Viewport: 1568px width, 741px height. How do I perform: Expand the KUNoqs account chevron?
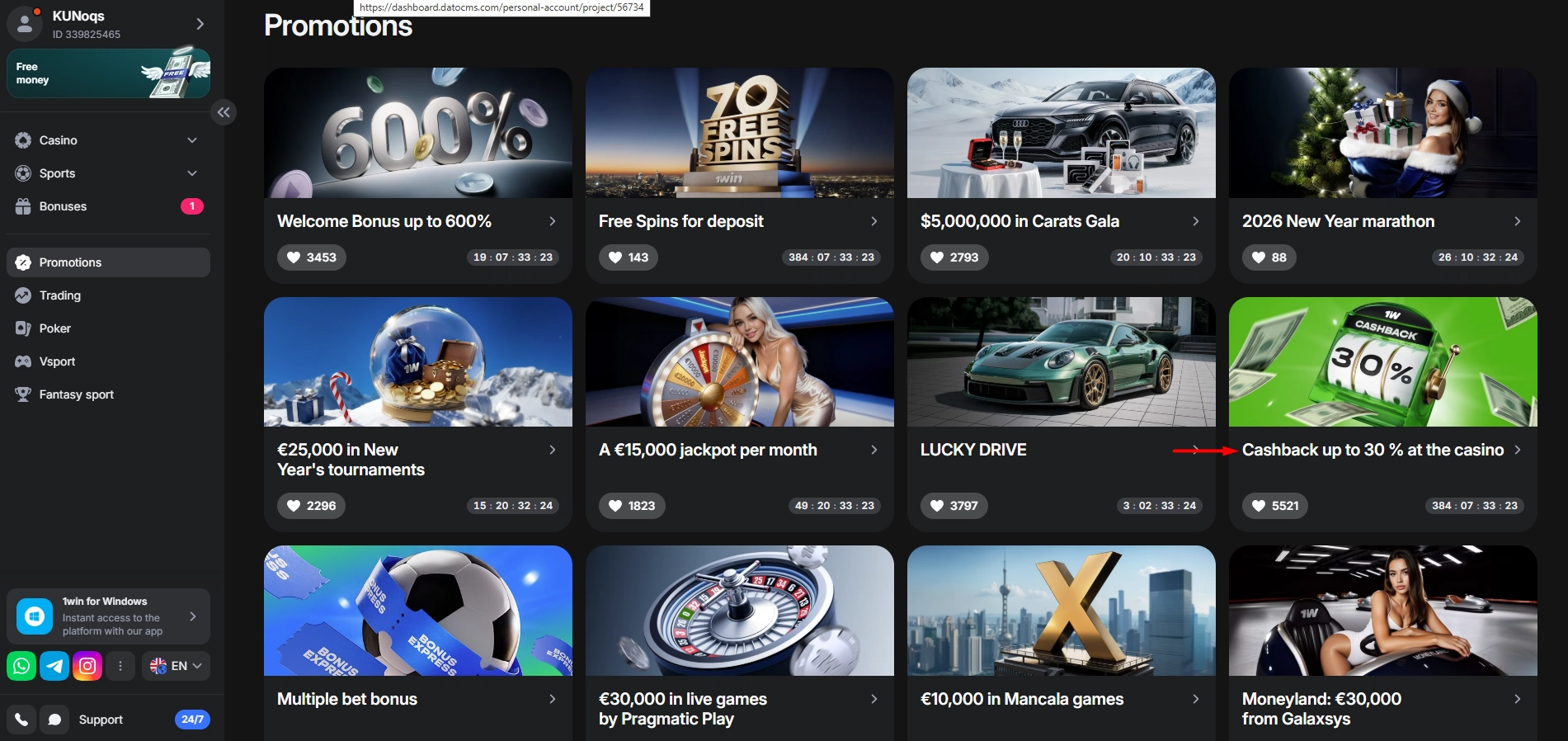click(x=200, y=24)
